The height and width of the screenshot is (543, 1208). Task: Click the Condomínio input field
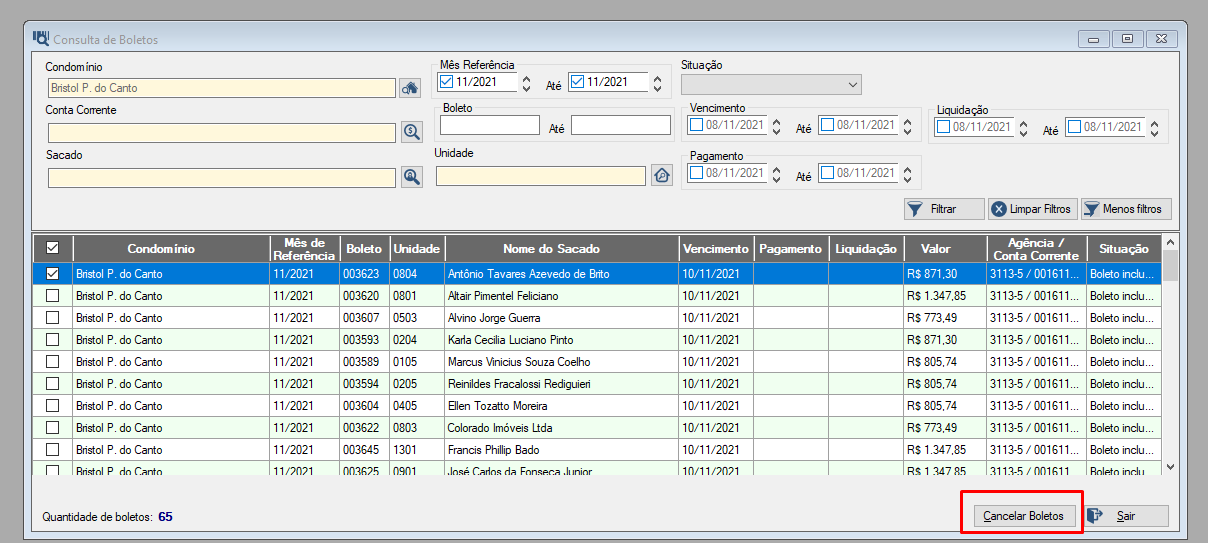[221, 88]
